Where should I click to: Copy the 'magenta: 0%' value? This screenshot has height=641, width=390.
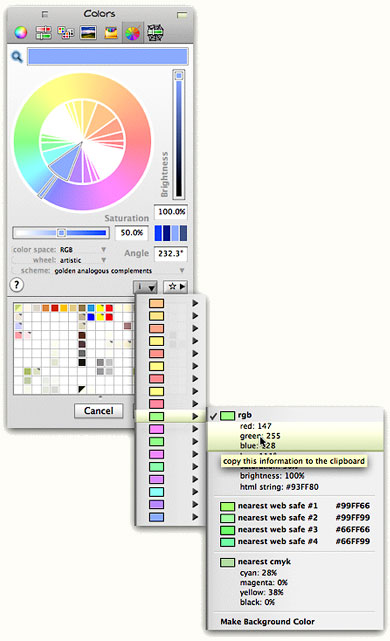[x=264, y=583]
